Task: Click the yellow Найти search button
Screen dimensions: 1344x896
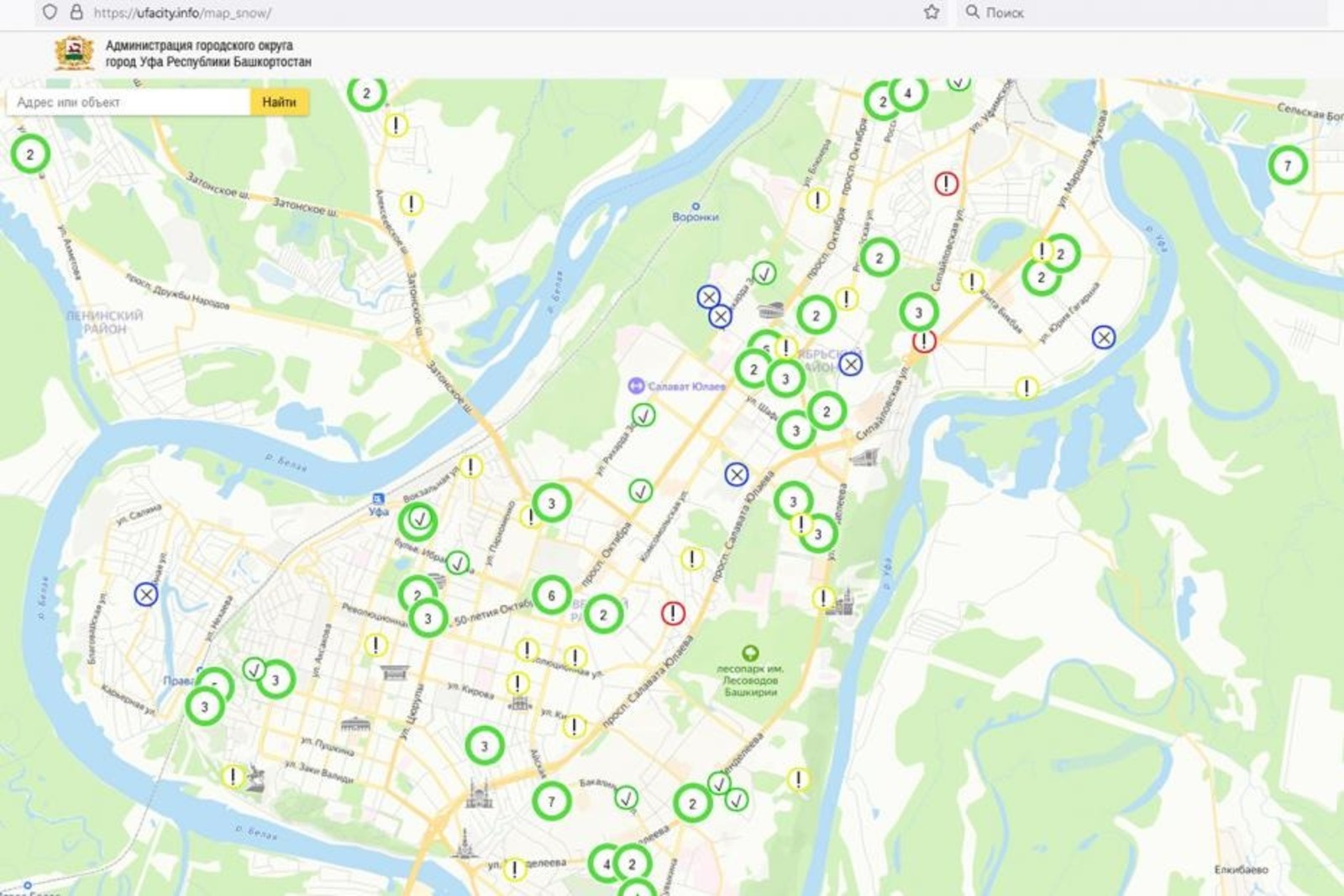Action: pos(279,102)
